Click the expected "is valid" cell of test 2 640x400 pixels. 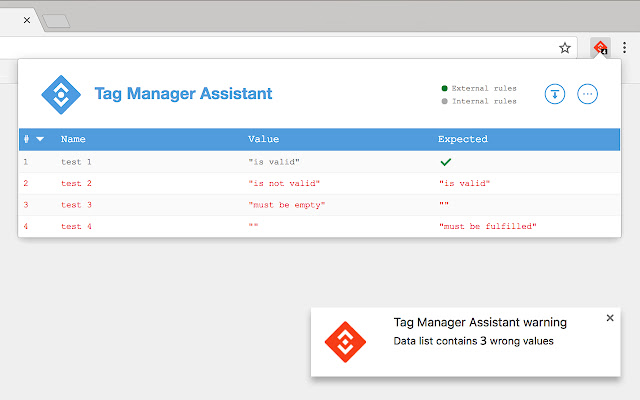464,183
